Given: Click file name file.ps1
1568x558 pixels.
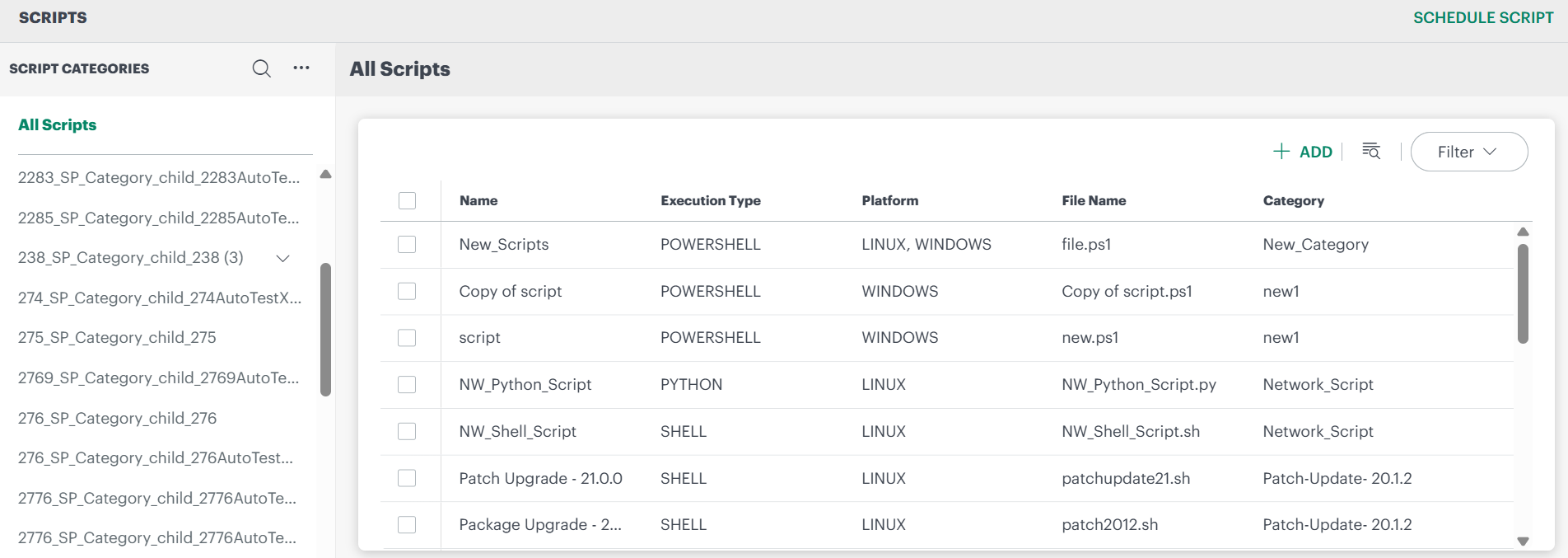Looking at the screenshot, I should [1086, 244].
